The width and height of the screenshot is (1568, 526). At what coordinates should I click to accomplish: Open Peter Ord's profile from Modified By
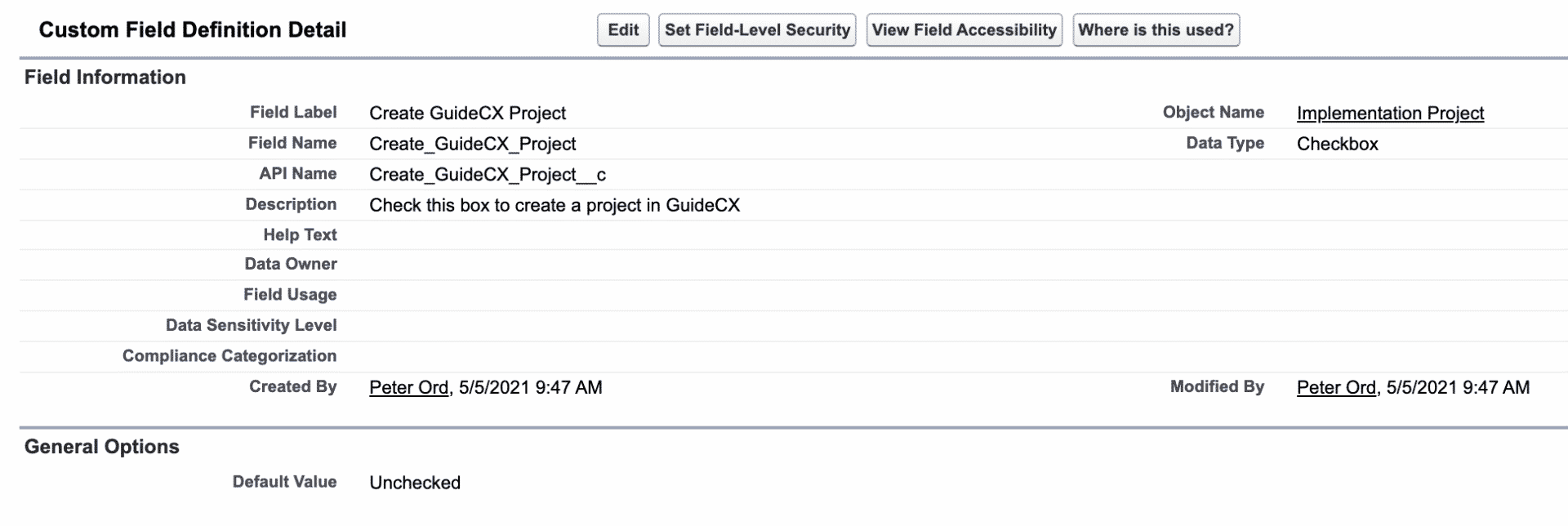tap(1337, 387)
